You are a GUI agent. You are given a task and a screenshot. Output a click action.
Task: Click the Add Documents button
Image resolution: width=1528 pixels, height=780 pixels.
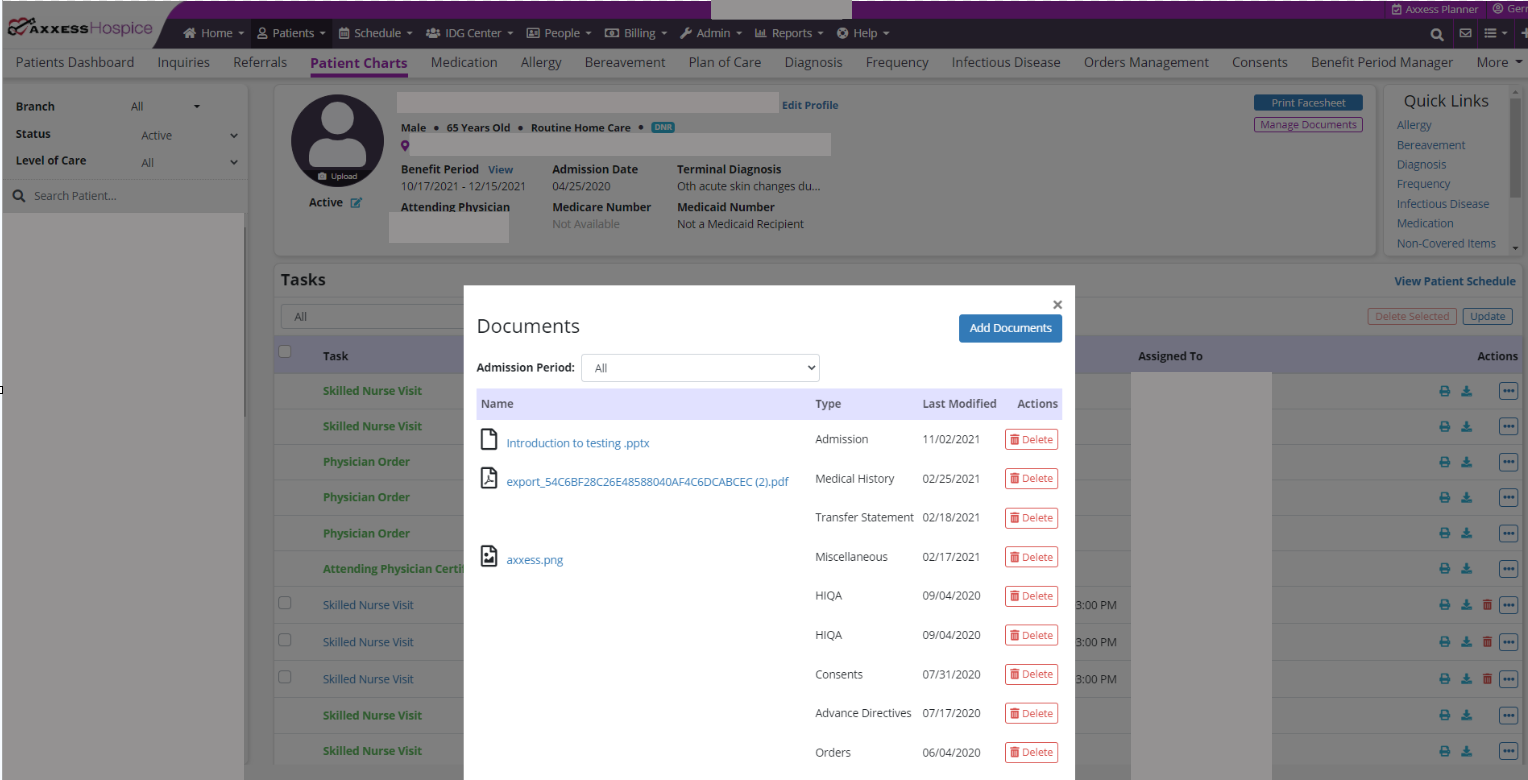[1010, 328]
